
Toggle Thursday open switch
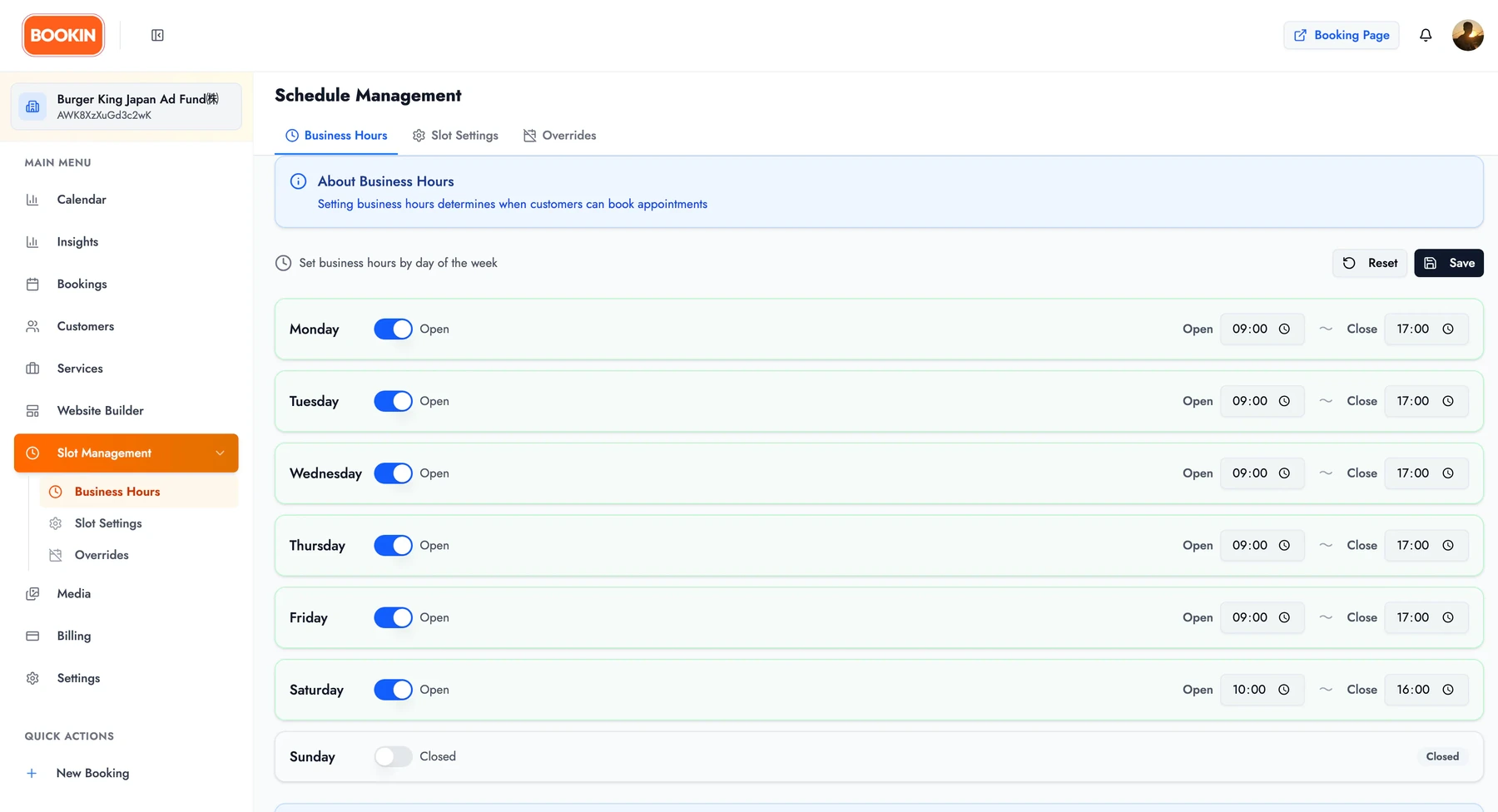393,545
